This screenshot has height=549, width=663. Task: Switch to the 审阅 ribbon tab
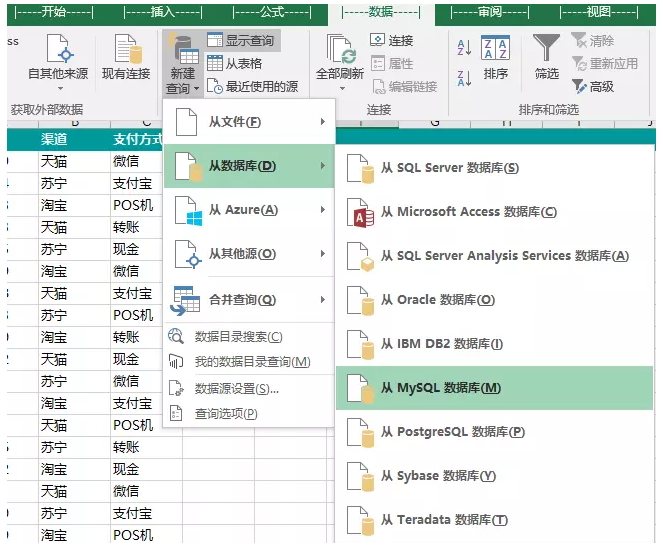click(x=490, y=12)
